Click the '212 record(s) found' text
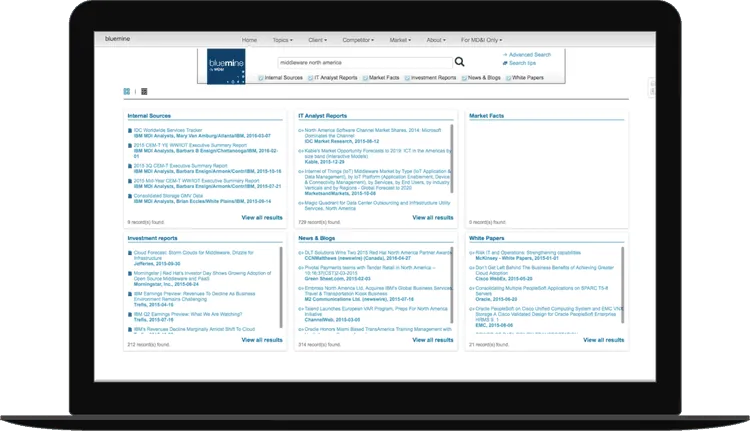This screenshot has width=750, height=431. coord(148,345)
